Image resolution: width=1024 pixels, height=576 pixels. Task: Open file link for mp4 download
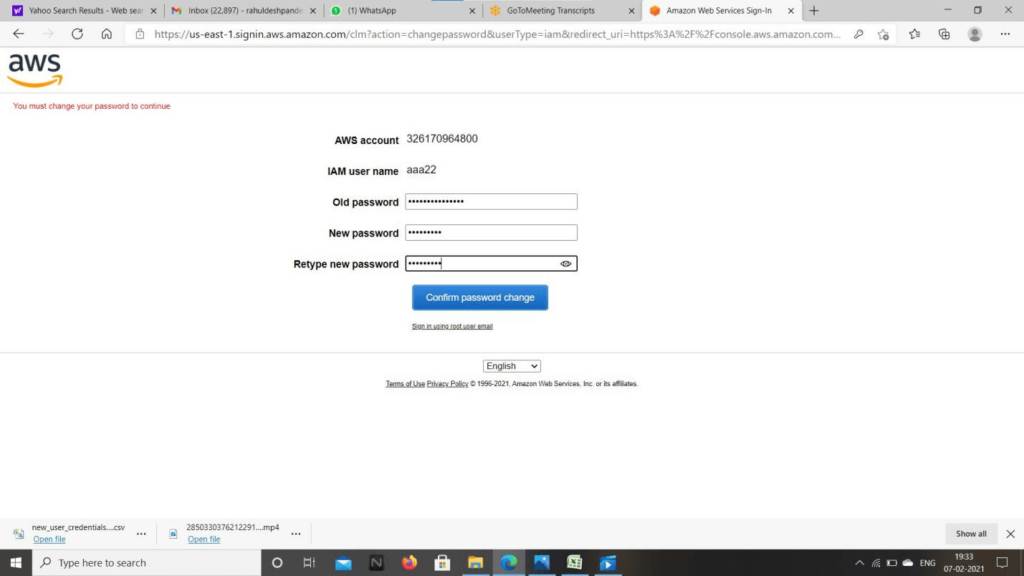[x=204, y=539]
